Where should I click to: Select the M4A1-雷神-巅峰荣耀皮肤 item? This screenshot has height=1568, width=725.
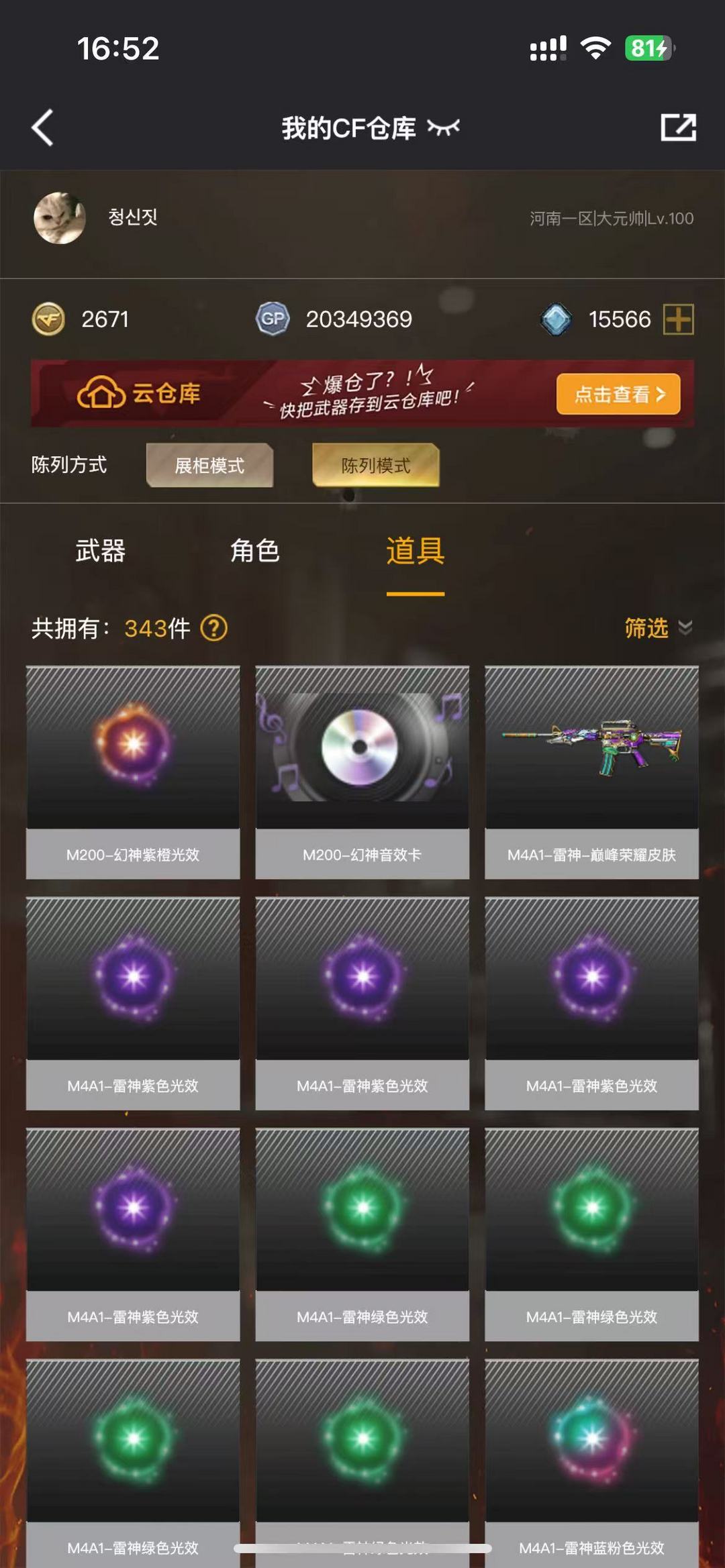[x=591, y=772]
